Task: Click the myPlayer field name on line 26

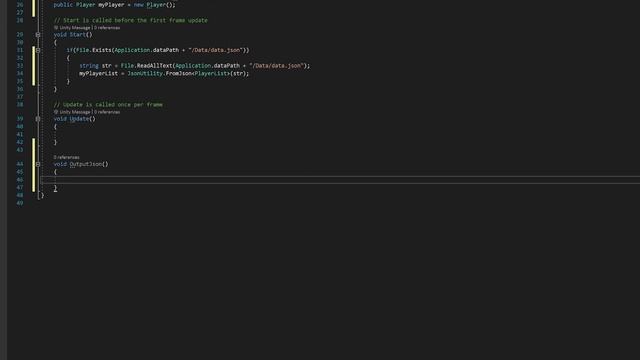Action: [111, 5]
